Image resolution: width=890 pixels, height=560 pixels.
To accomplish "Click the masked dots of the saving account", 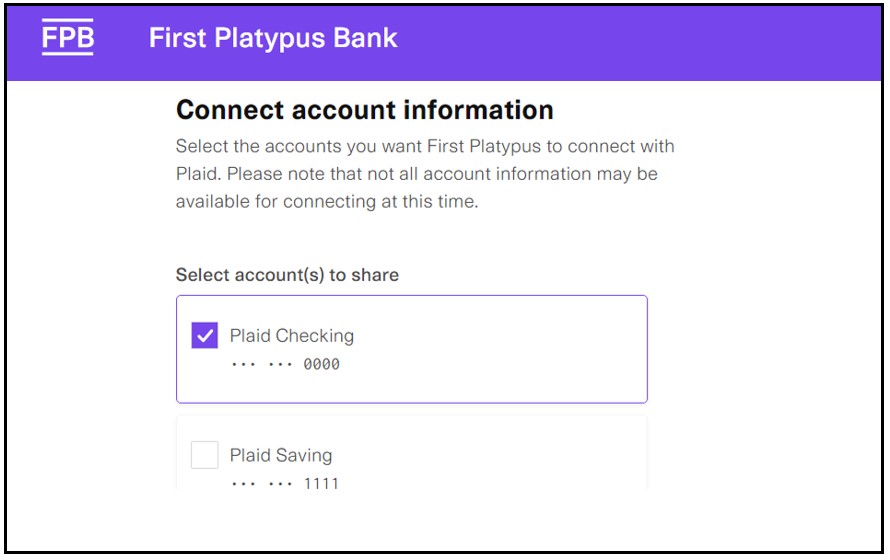I will pos(262,484).
